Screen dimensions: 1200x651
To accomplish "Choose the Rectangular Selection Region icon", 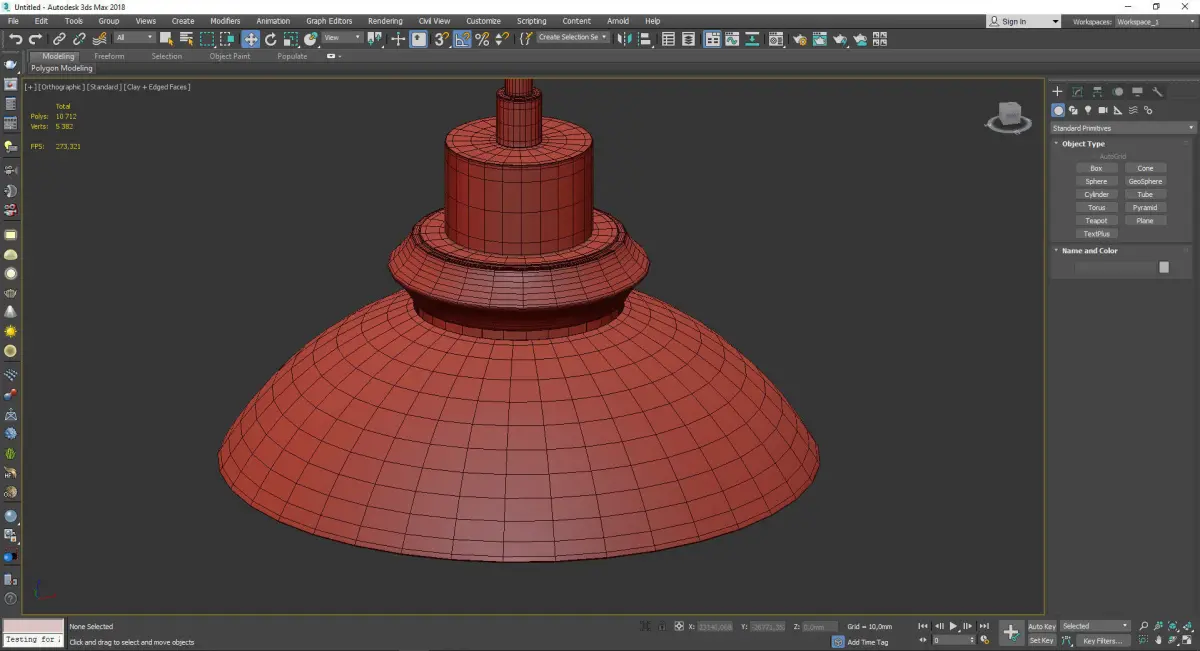I will (207, 39).
